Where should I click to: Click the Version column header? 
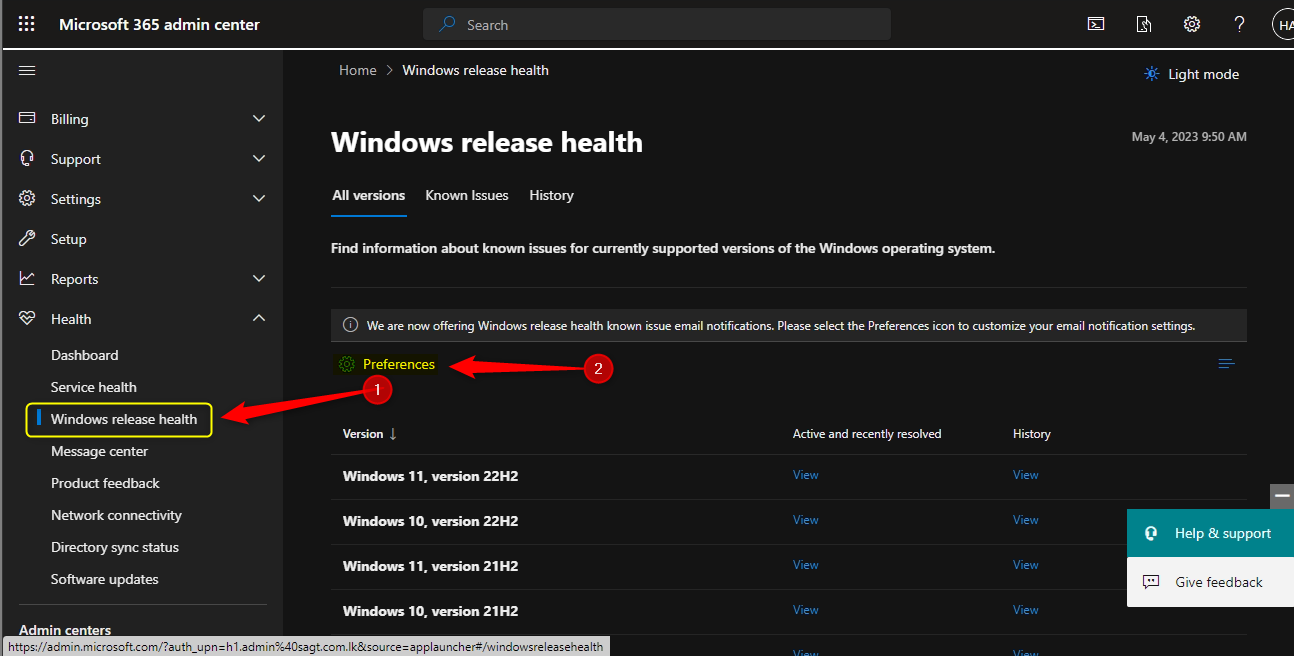pyautogui.click(x=363, y=434)
